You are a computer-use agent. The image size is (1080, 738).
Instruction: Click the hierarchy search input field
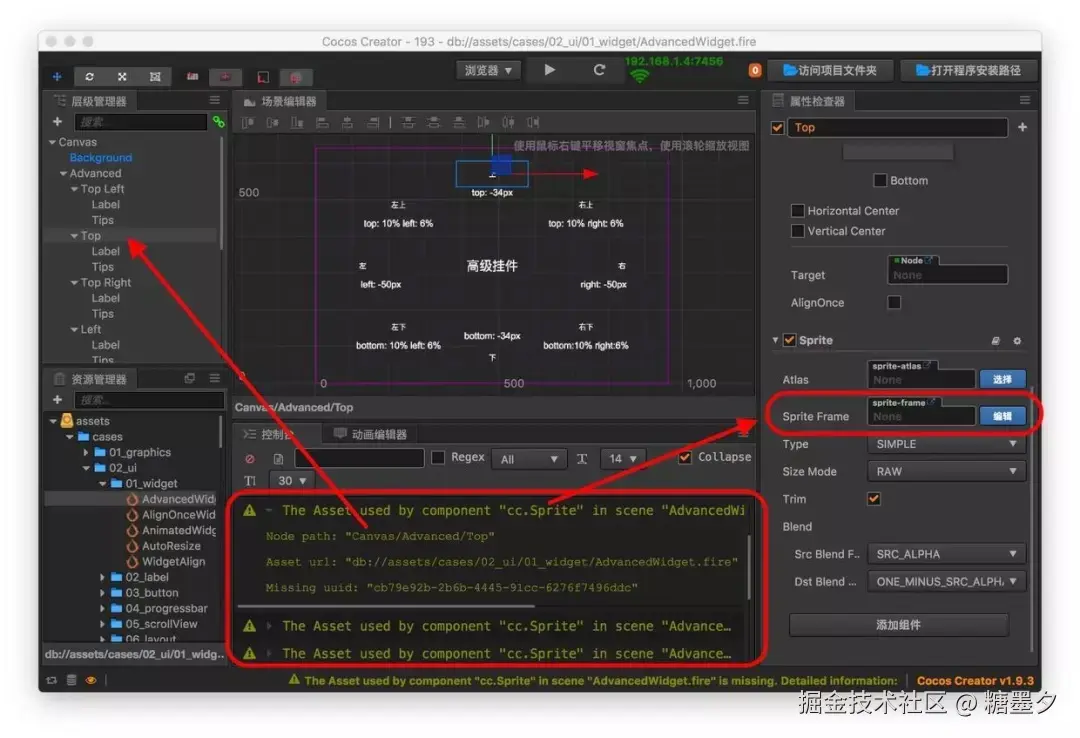[x=141, y=122]
